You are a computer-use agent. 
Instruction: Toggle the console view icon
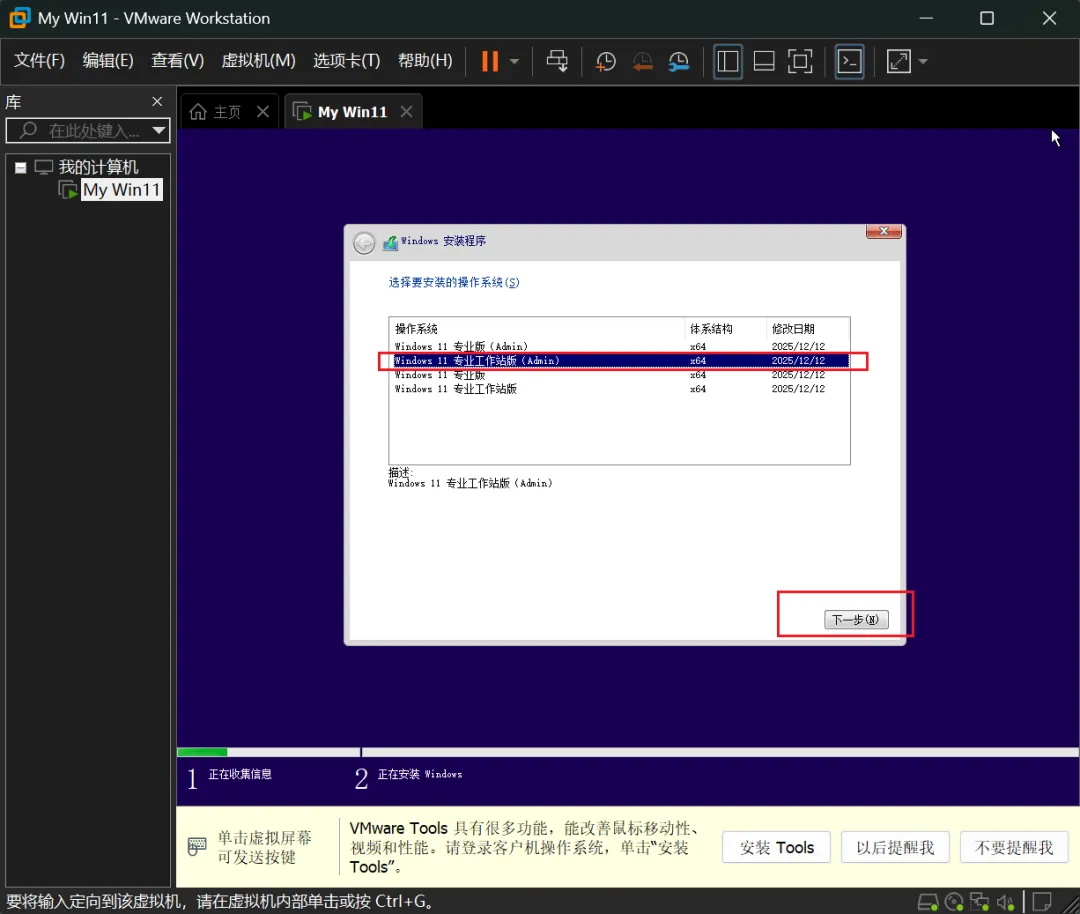click(849, 61)
